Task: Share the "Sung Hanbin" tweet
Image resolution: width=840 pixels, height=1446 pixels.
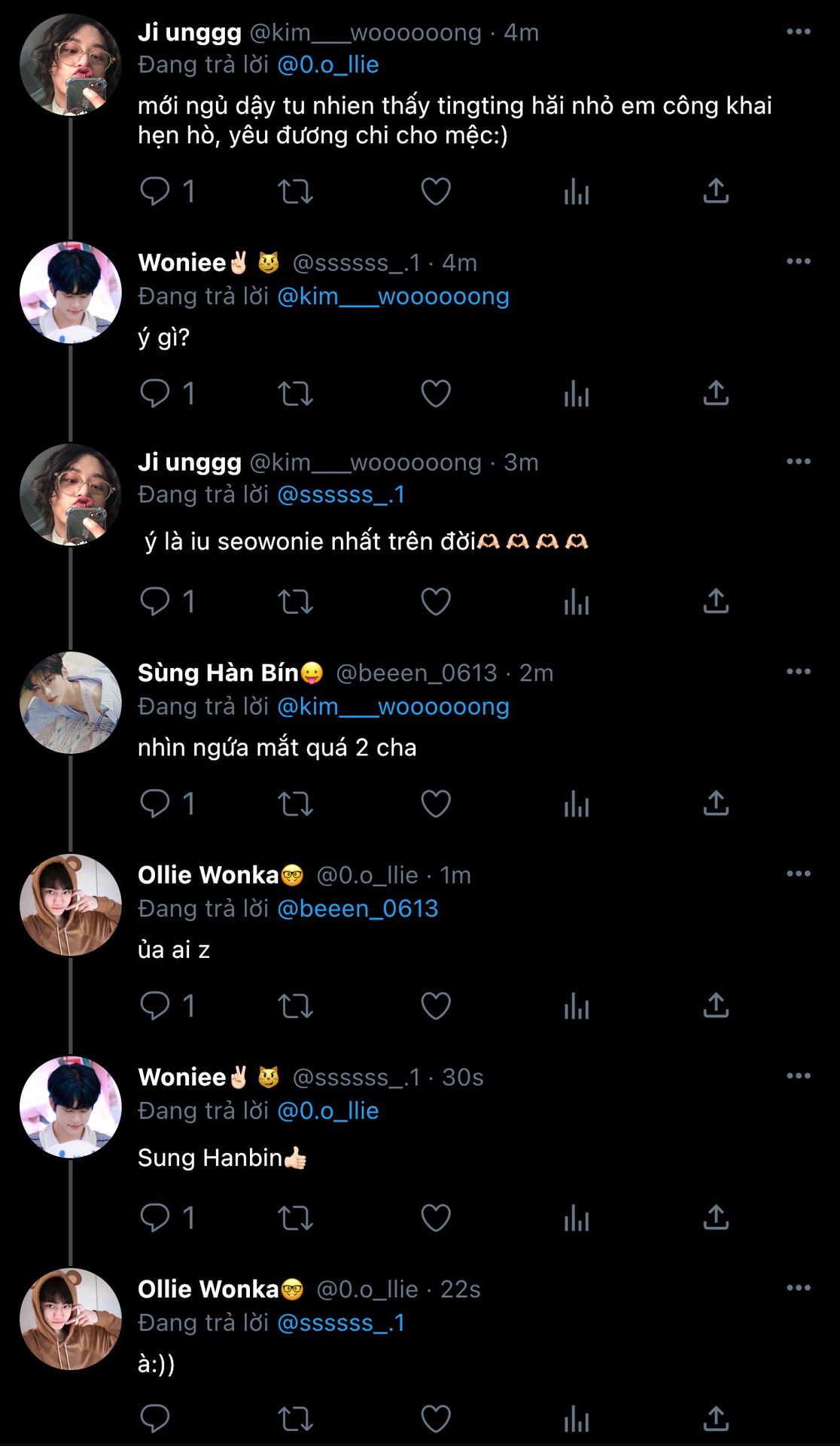Action: pos(716,1217)
